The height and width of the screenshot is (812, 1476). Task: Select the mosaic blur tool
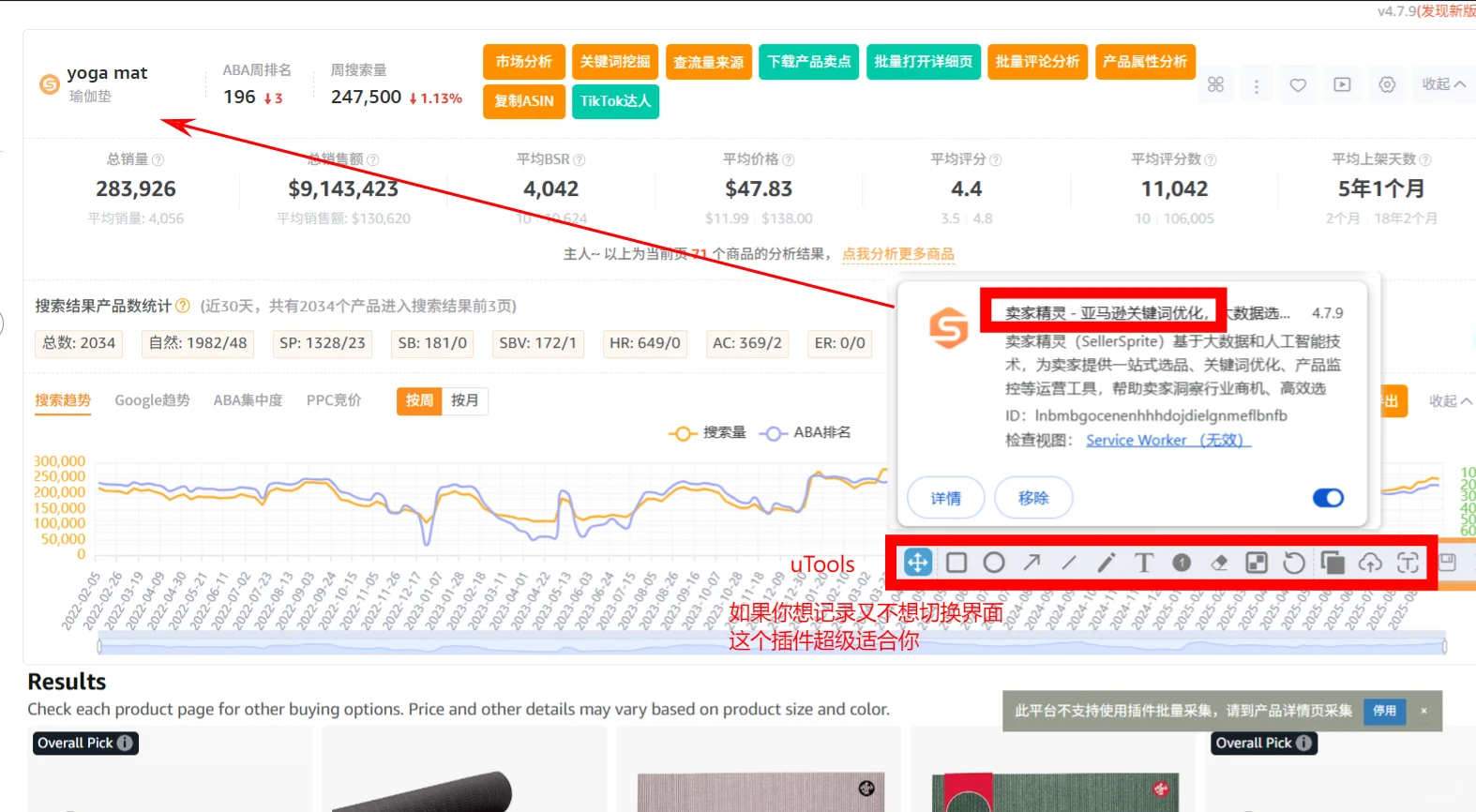pos(1257,563)
